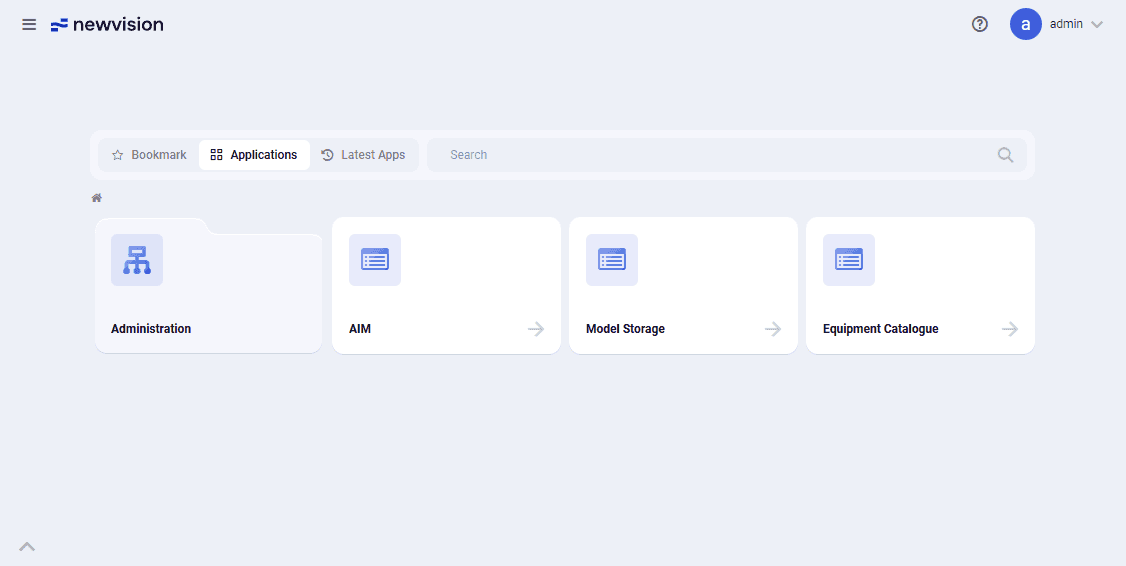Select the Applications tab
This screenshot has width=1126, height=566.
pos(254,154)
